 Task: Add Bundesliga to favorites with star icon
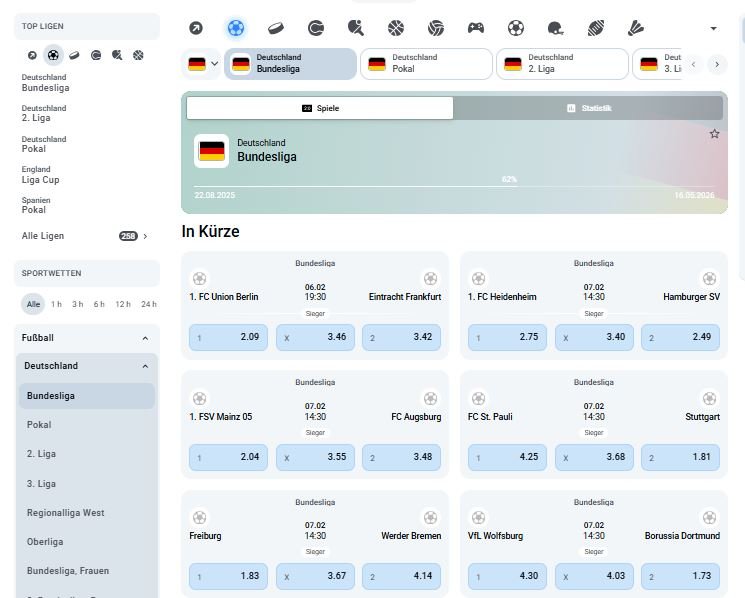pos(714,134)
